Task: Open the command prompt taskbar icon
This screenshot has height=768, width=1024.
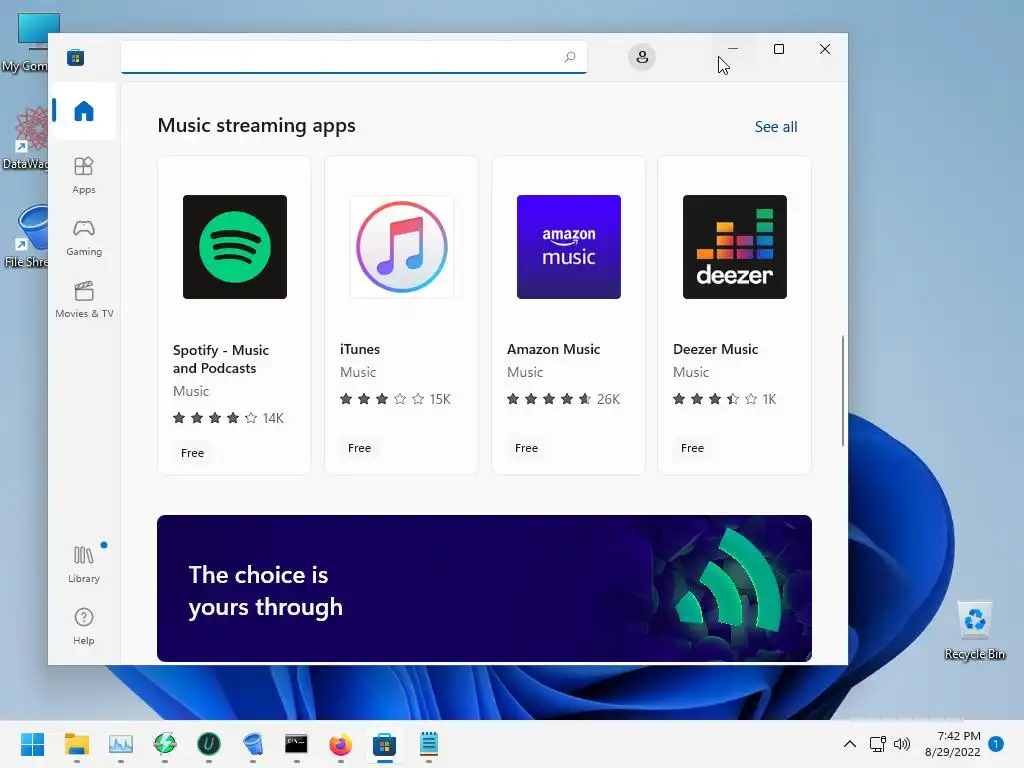Action: click(x=296, y=744)
